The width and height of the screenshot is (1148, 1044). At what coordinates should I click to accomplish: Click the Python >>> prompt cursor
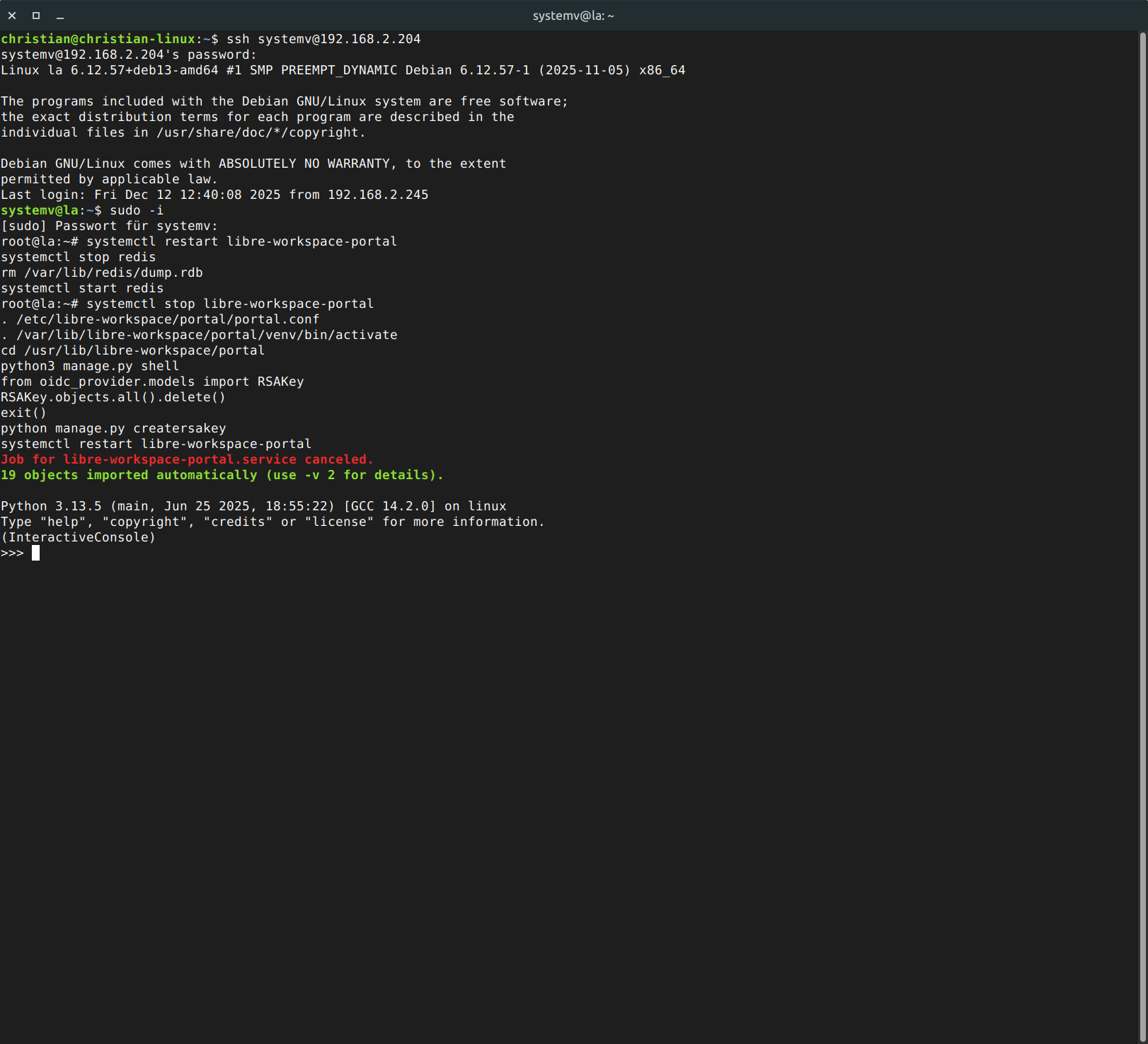click(35, 553)
